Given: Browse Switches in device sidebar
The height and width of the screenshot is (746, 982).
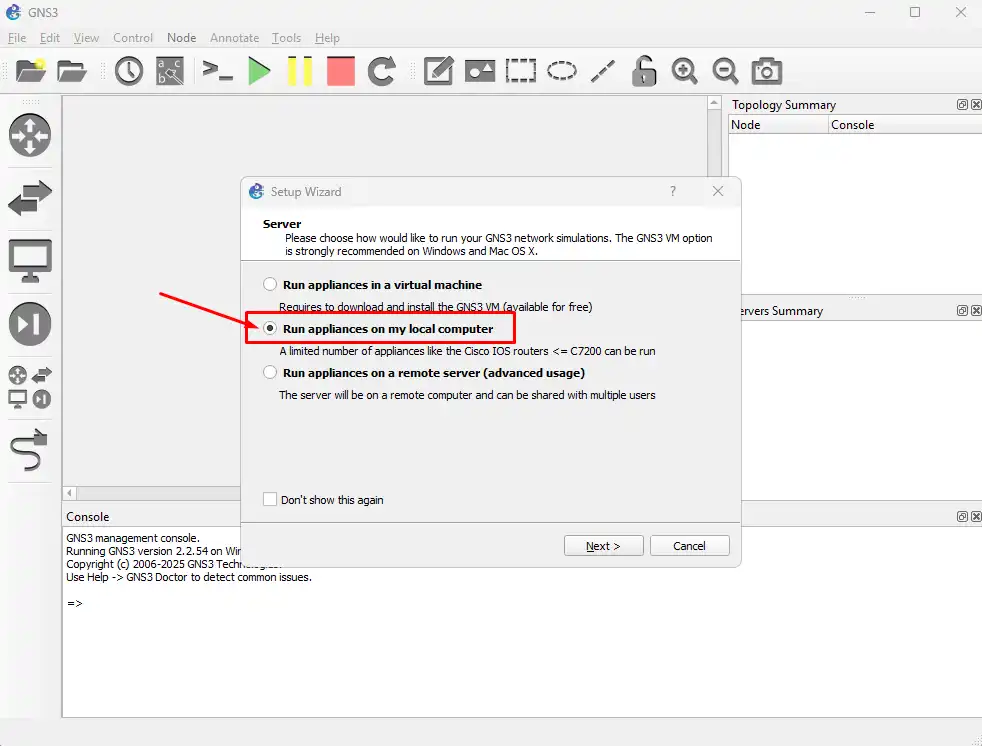Looking at the screenshot, I should [30, 199].
